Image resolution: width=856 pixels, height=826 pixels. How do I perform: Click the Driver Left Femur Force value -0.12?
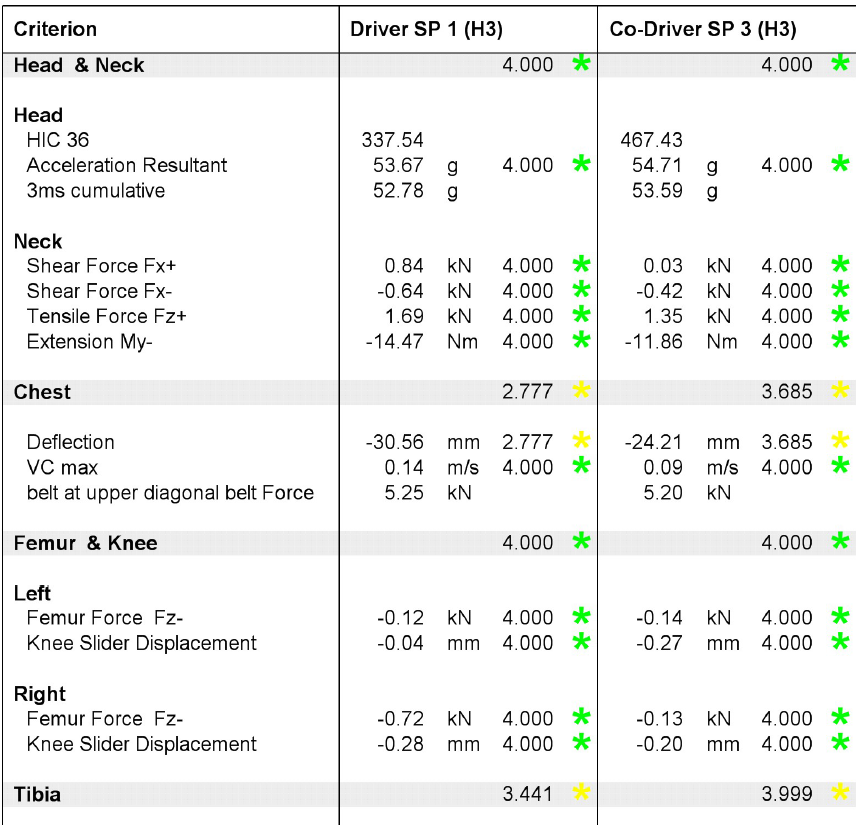[400, 618]
